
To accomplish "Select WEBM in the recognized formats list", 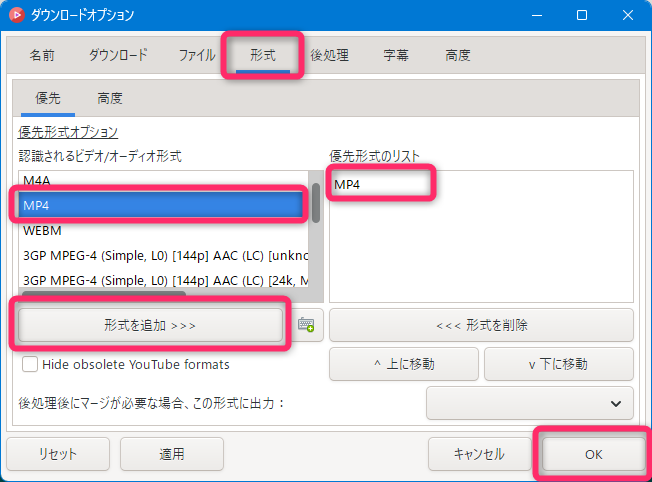I will [x=42, y=229].
